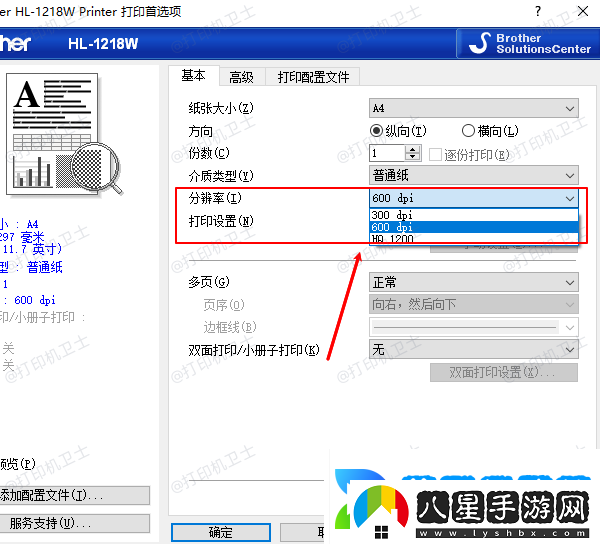Click the Brother SolutionsCenter logo button
600x544 pixels.
coord(528,43)
